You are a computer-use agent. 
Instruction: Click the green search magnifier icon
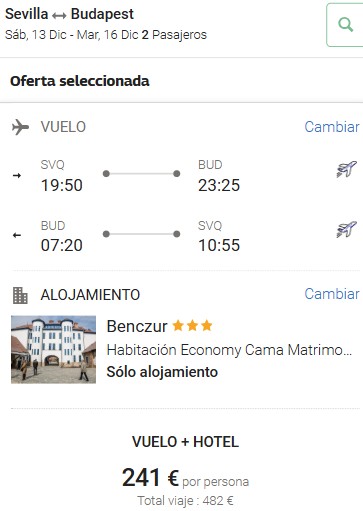345,25
